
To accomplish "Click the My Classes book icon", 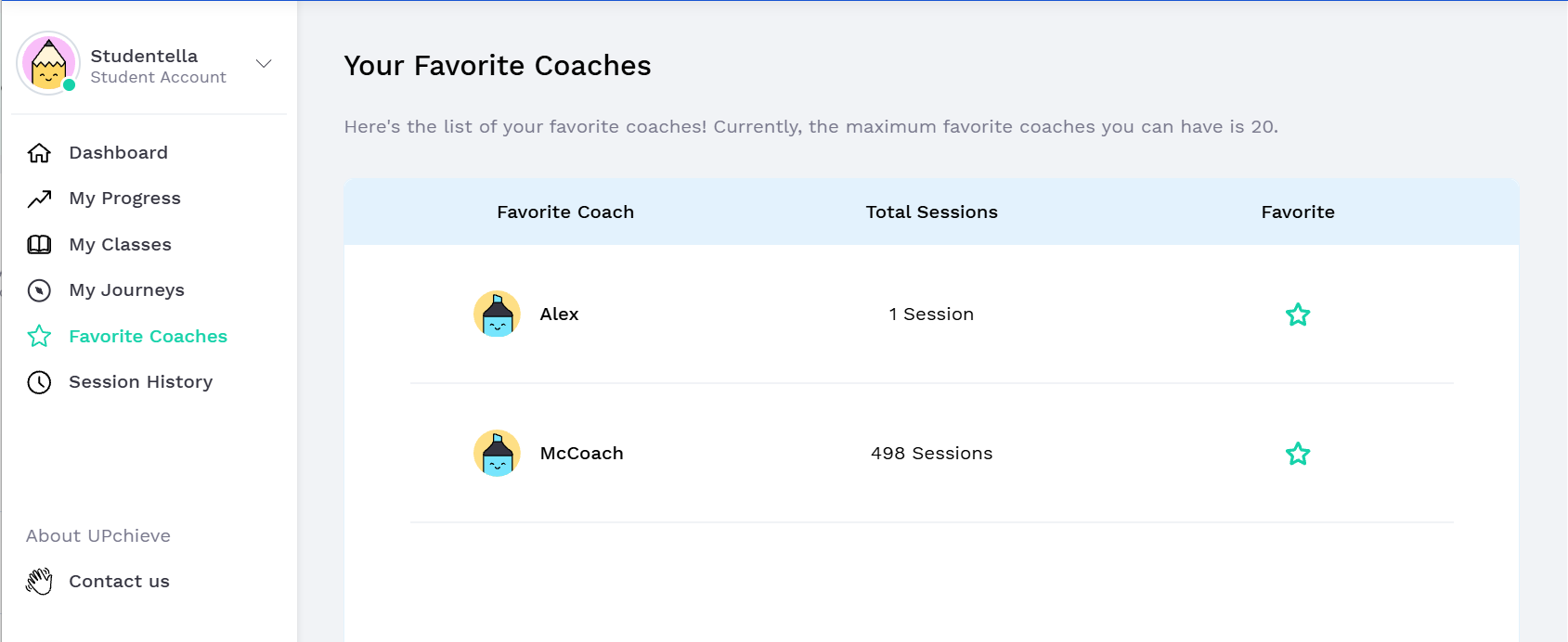I will pyautogui.click(x=39, y=245).
